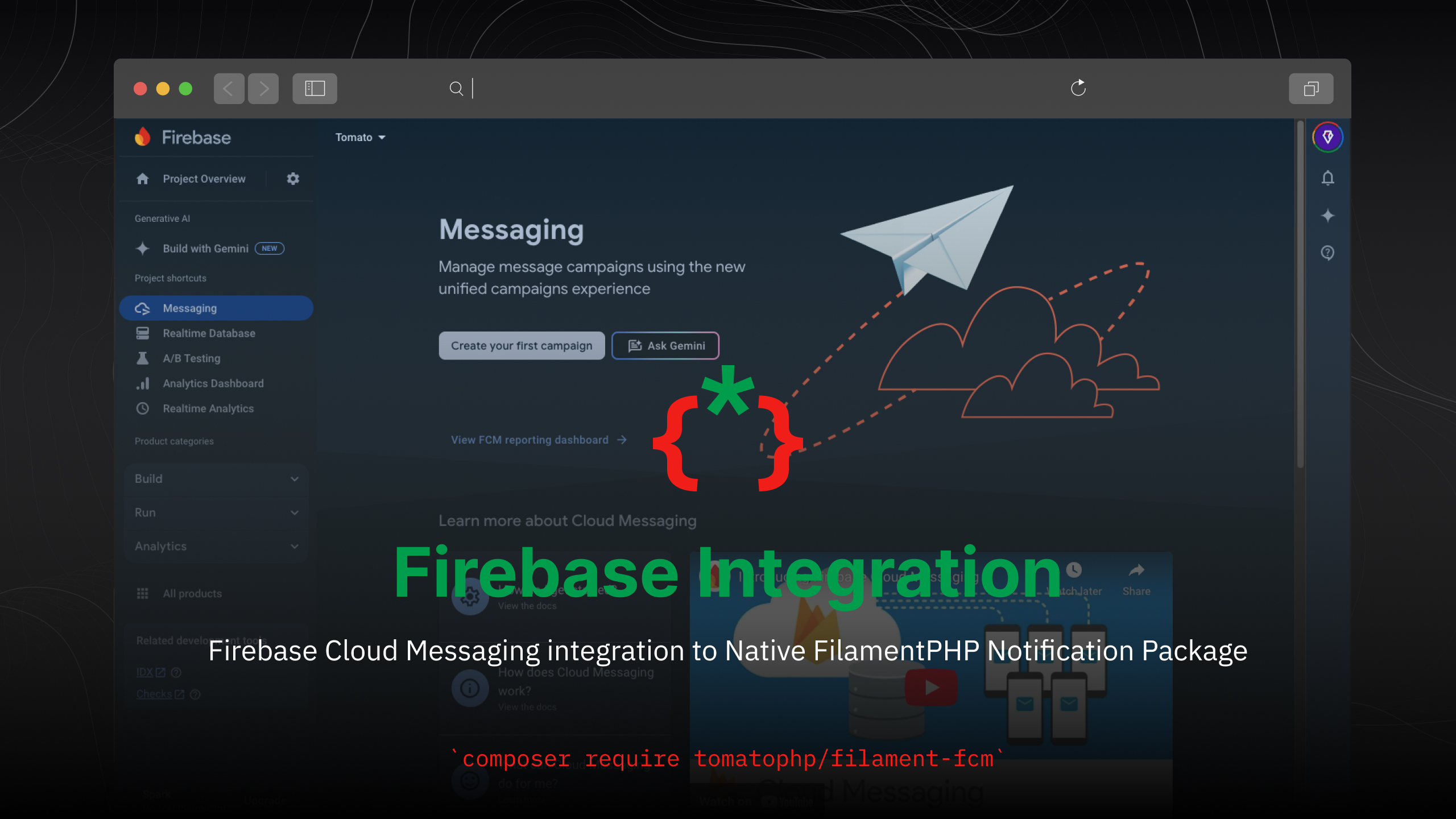Click the All Products grid icon
1456x819 pixels.
[x=142, y=593]
